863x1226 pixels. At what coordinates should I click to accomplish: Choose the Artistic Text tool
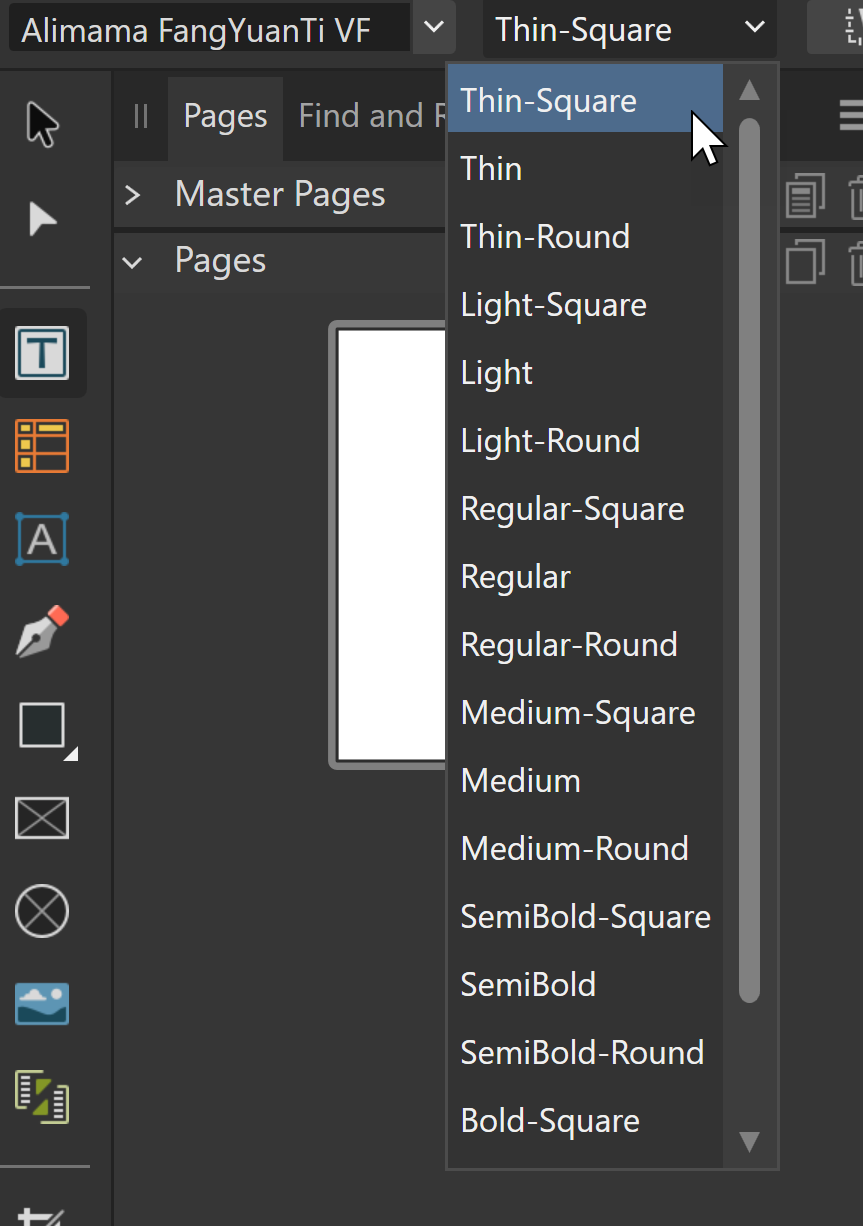pos(42,539)
